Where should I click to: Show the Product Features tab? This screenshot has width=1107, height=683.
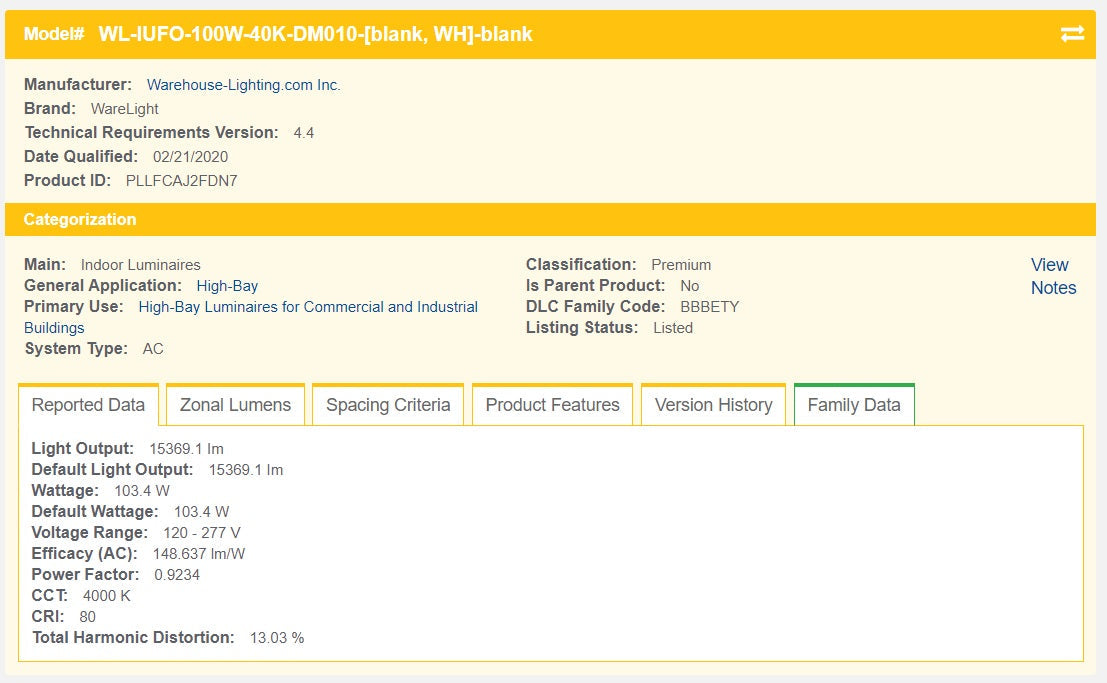pyautogui.click(x=552, y=405)
